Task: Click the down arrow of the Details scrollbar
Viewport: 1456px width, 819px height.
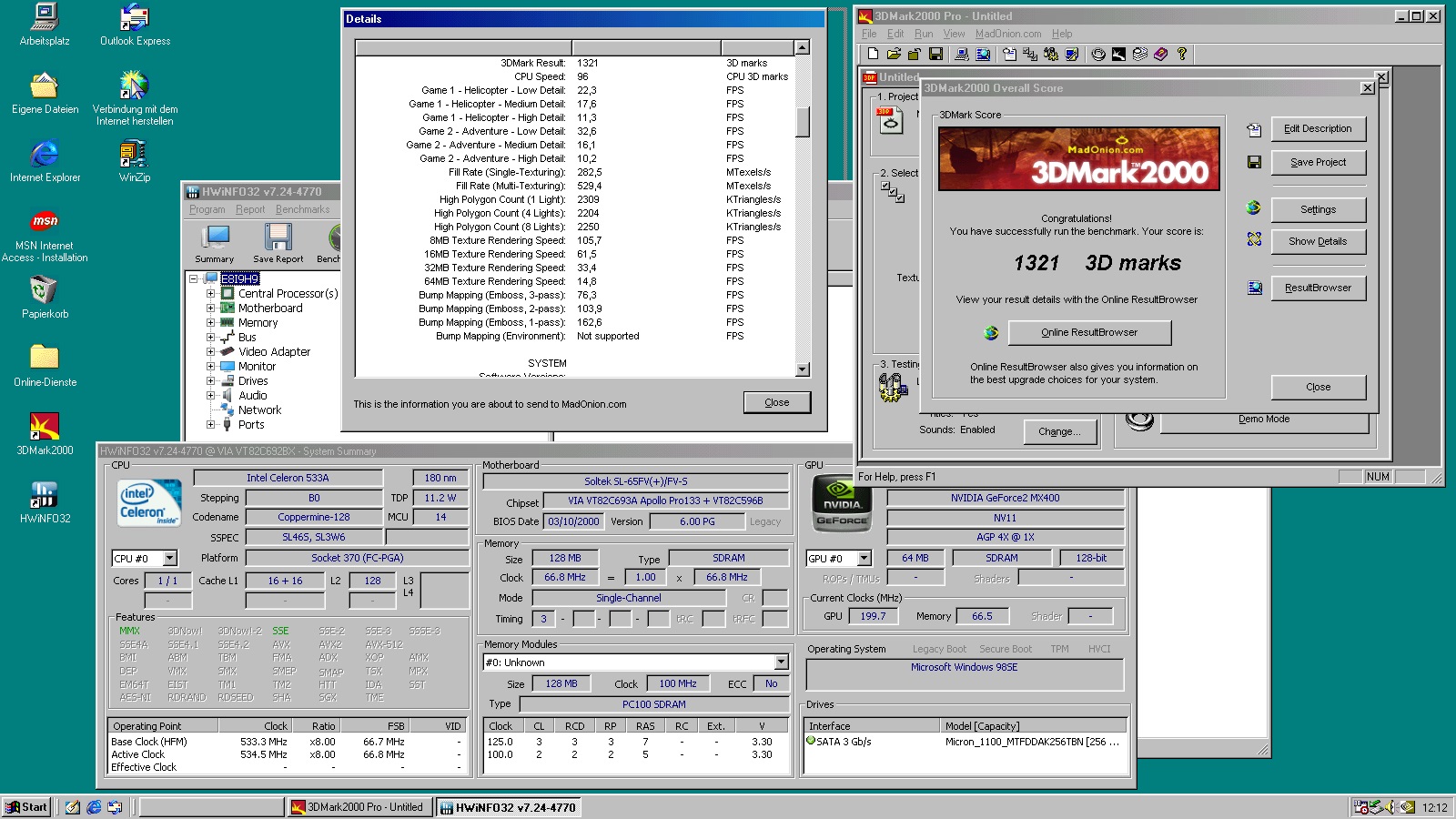Action: click(802, 369)
